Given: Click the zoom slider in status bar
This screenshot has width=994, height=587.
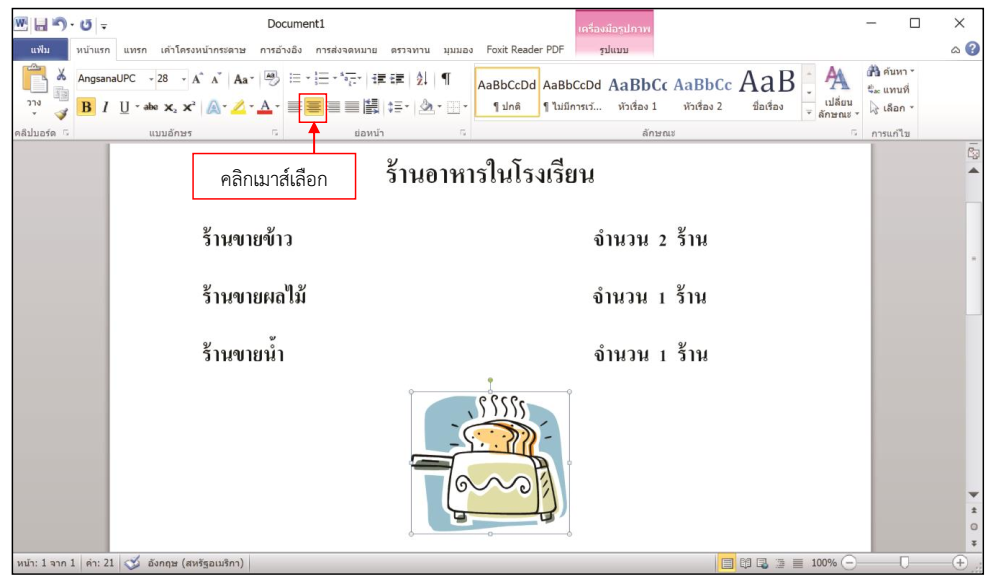Looking at the screenshot, I should pos(904,563).
